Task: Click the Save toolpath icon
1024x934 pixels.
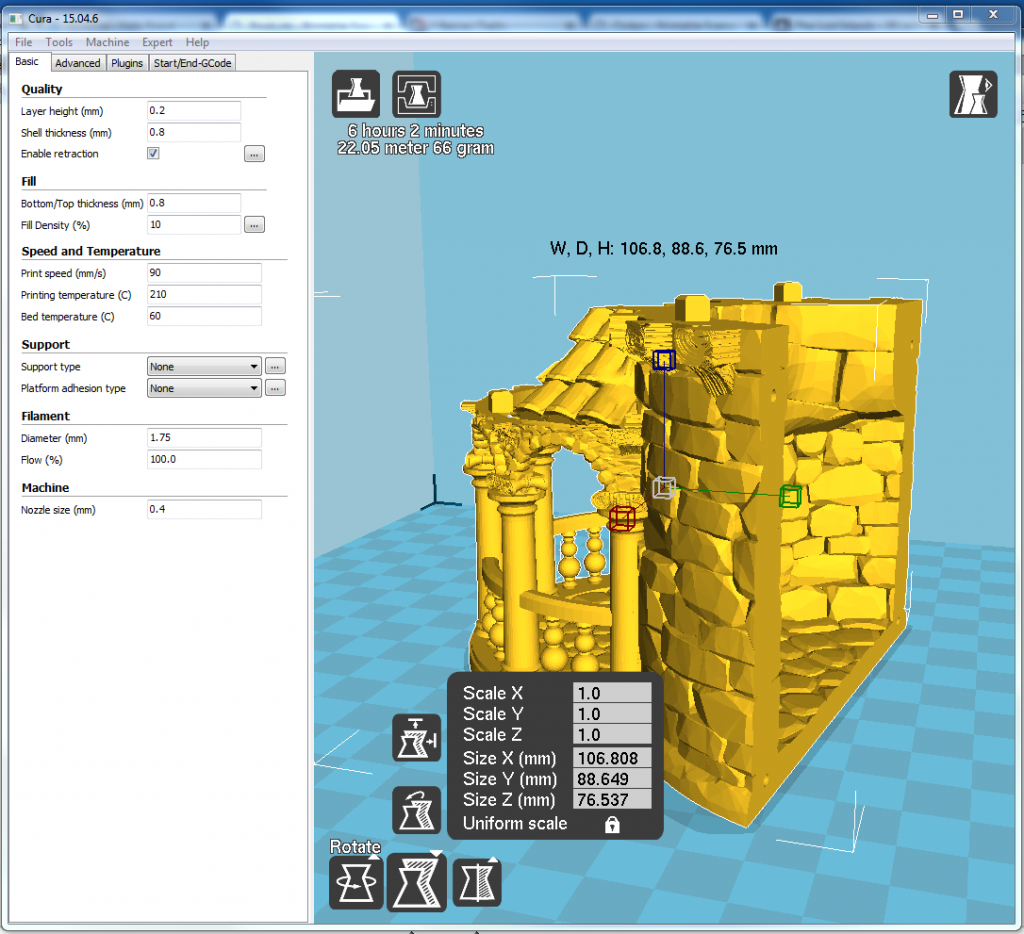Action: click(416, 95)
